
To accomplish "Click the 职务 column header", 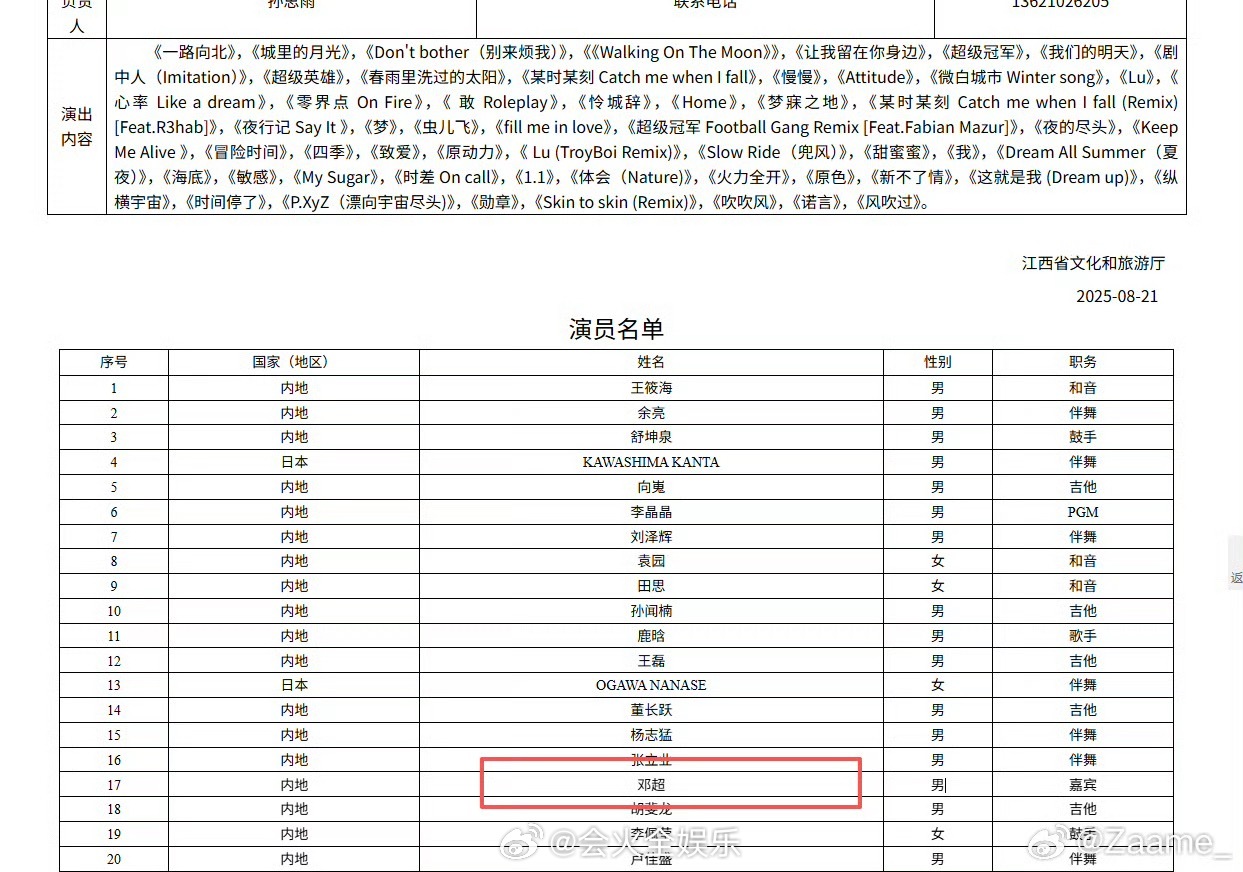I will pyautogui.click(x=1083, y=362).
